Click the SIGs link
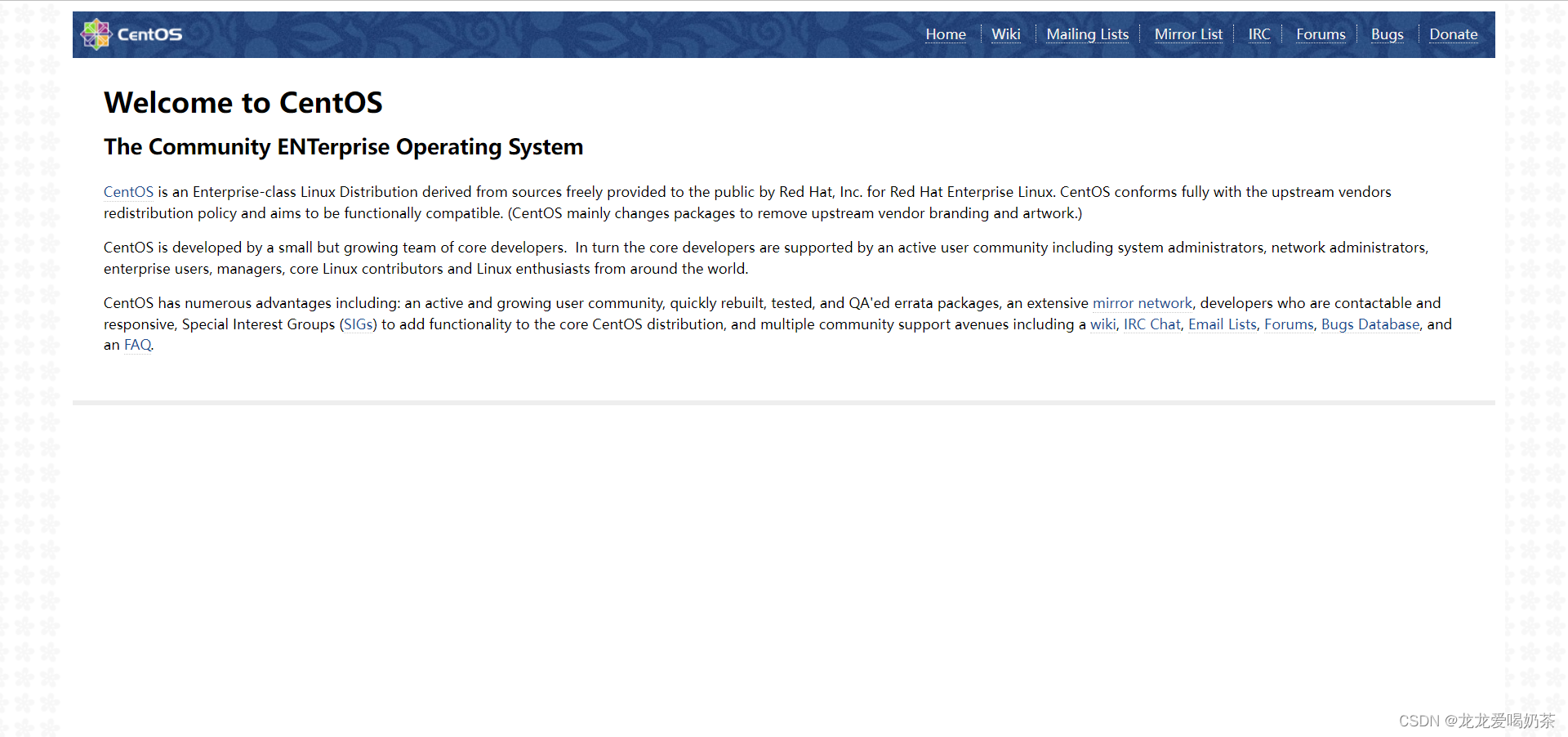 point(358,324)
